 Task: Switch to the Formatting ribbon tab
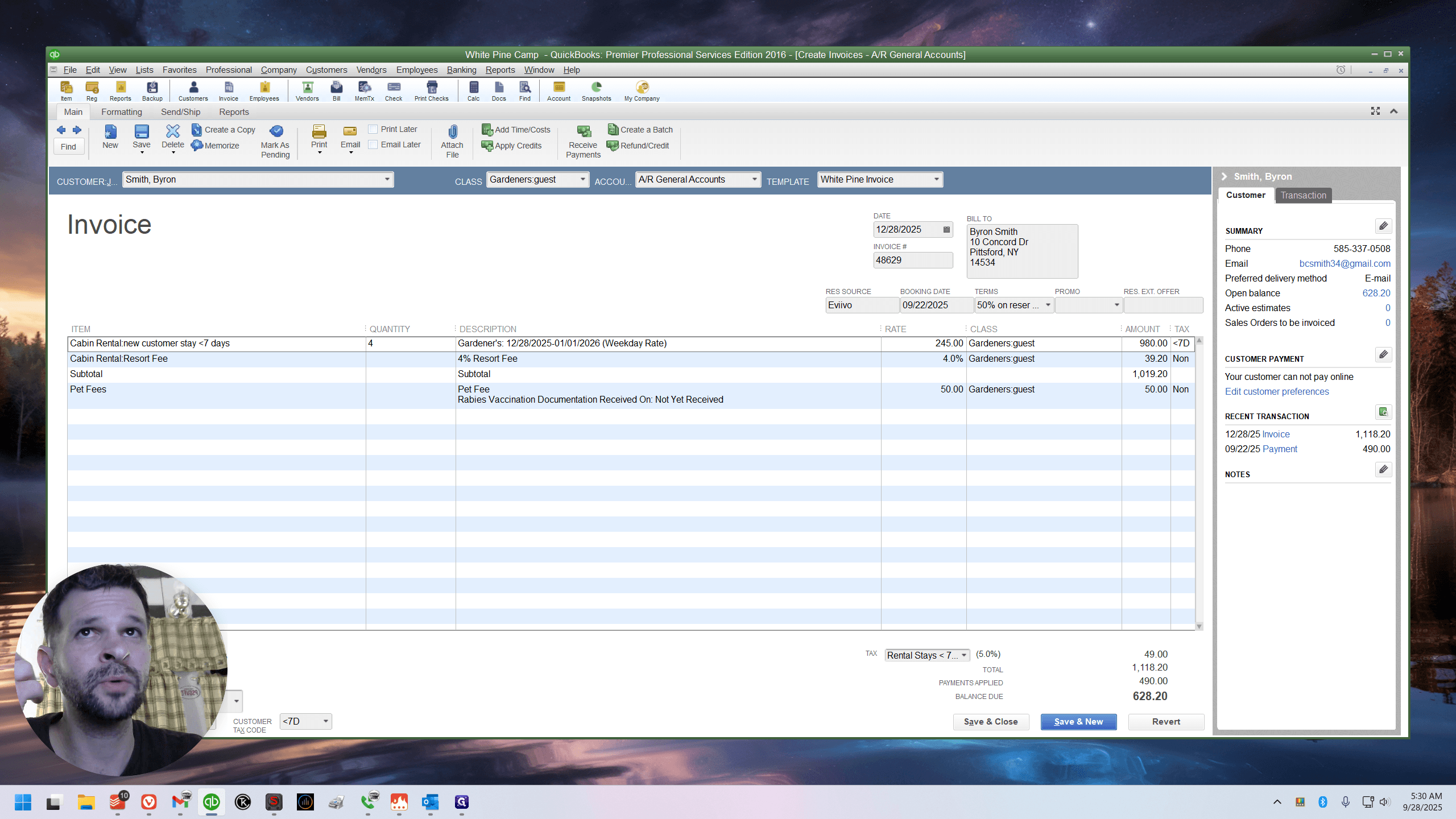click(x=122, y=112)
